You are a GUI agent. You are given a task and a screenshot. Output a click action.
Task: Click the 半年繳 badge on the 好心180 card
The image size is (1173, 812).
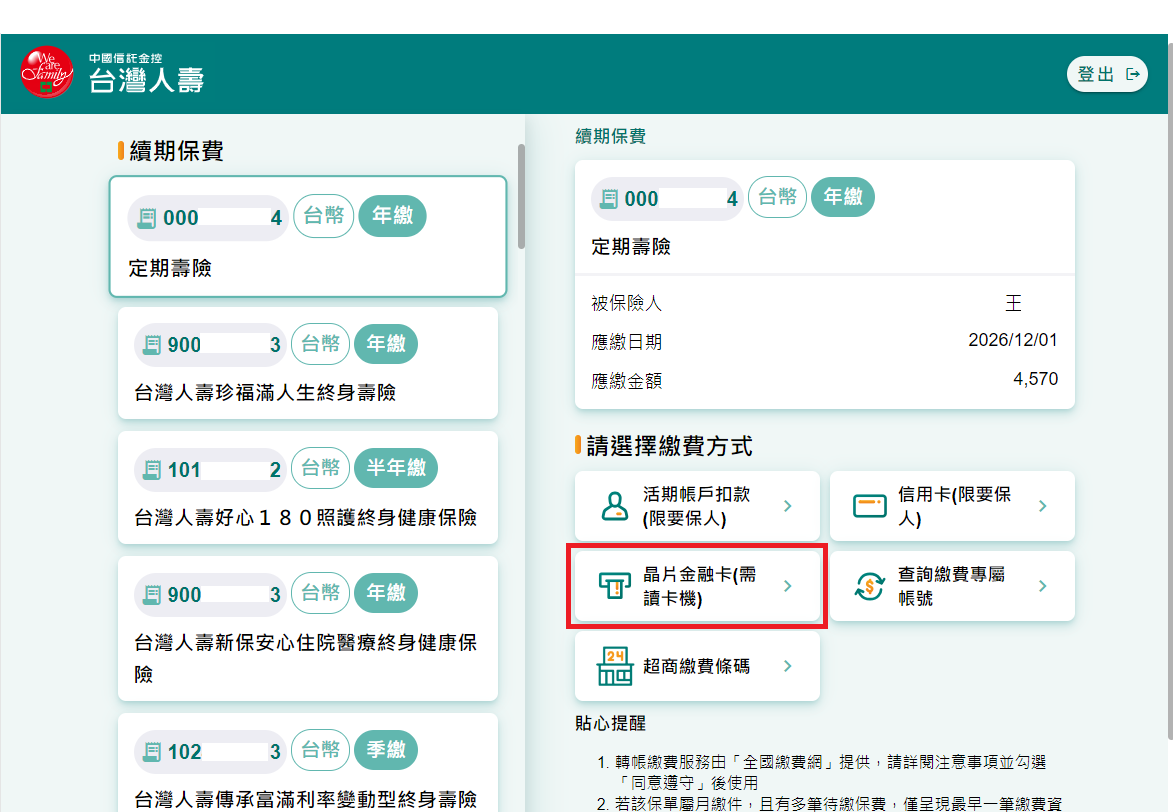coord(396,468)
